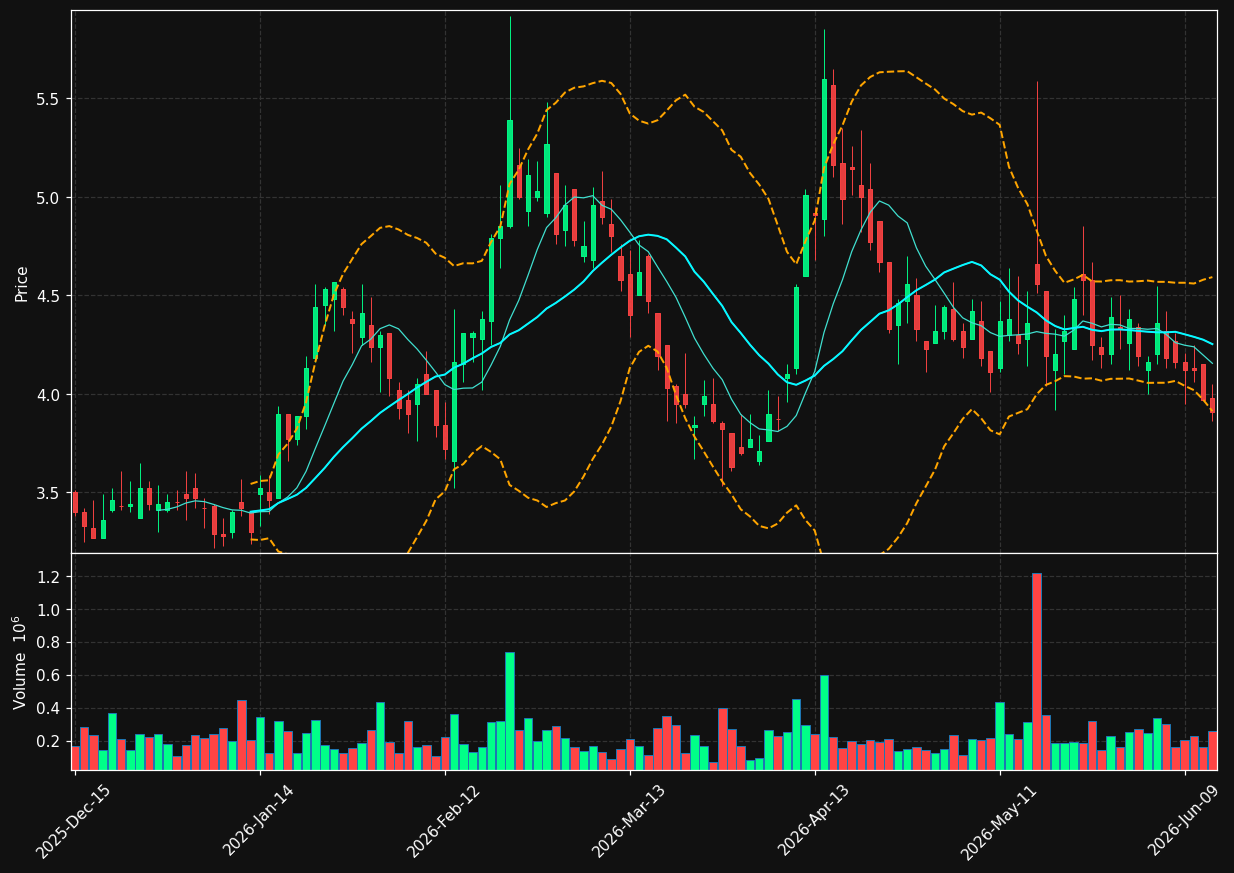
Task: Click the Price axis title
Action: pos(22,283)
